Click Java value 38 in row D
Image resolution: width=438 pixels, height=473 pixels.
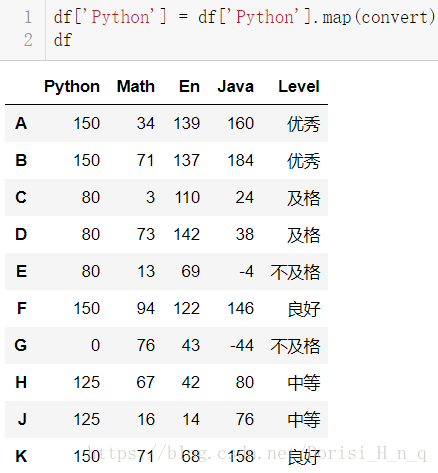pos(245,234)
